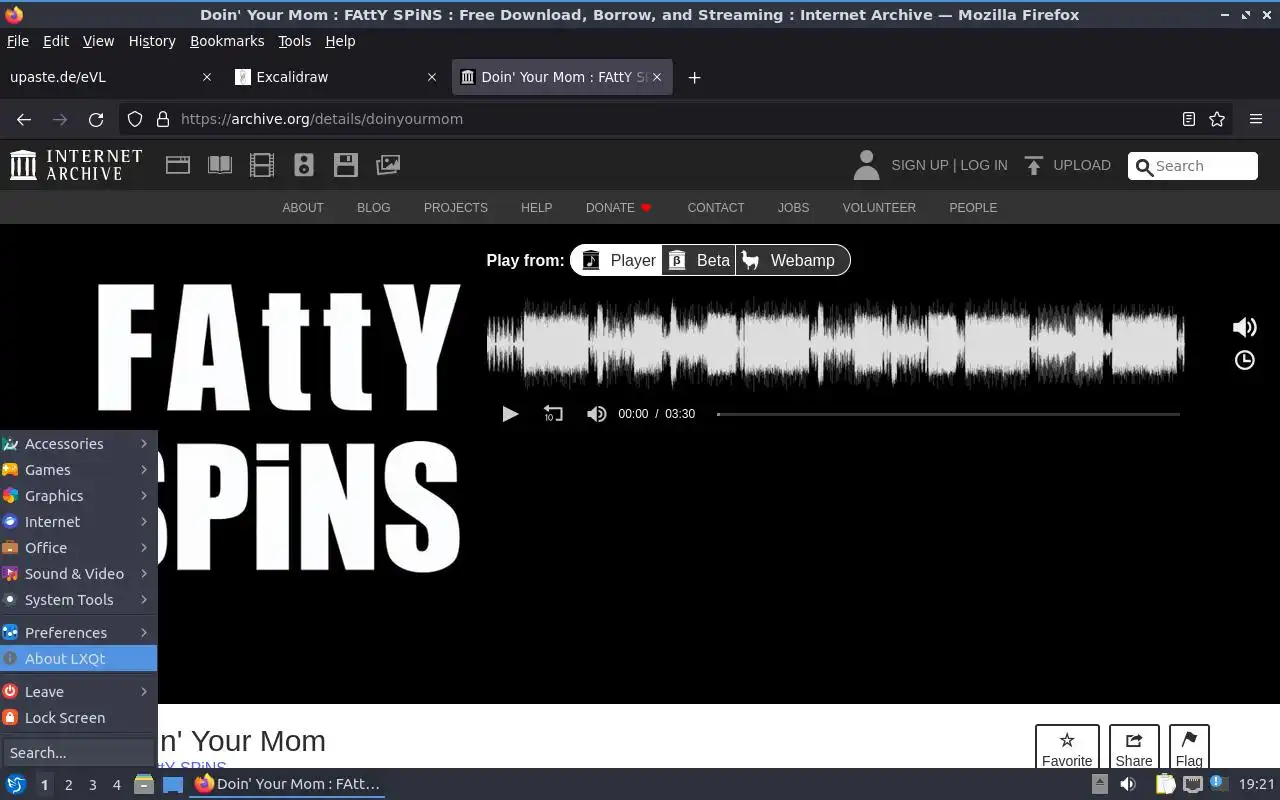Switch to the upaste.de/eVL tab
The height and width of the screenshot is (800, 1280).
point(110,77)
